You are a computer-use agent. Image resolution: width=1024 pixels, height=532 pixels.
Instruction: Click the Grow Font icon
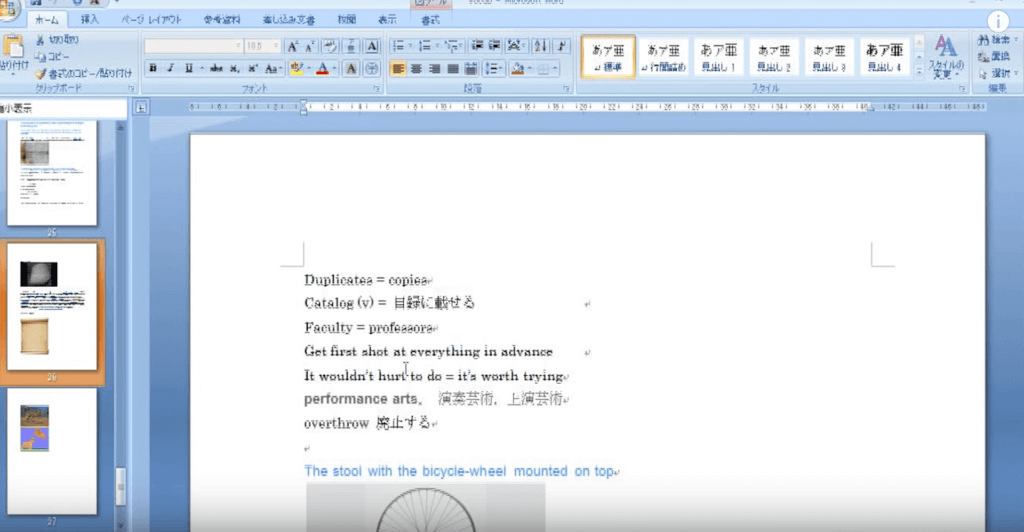pyautogui.click(x=293, y=46)
